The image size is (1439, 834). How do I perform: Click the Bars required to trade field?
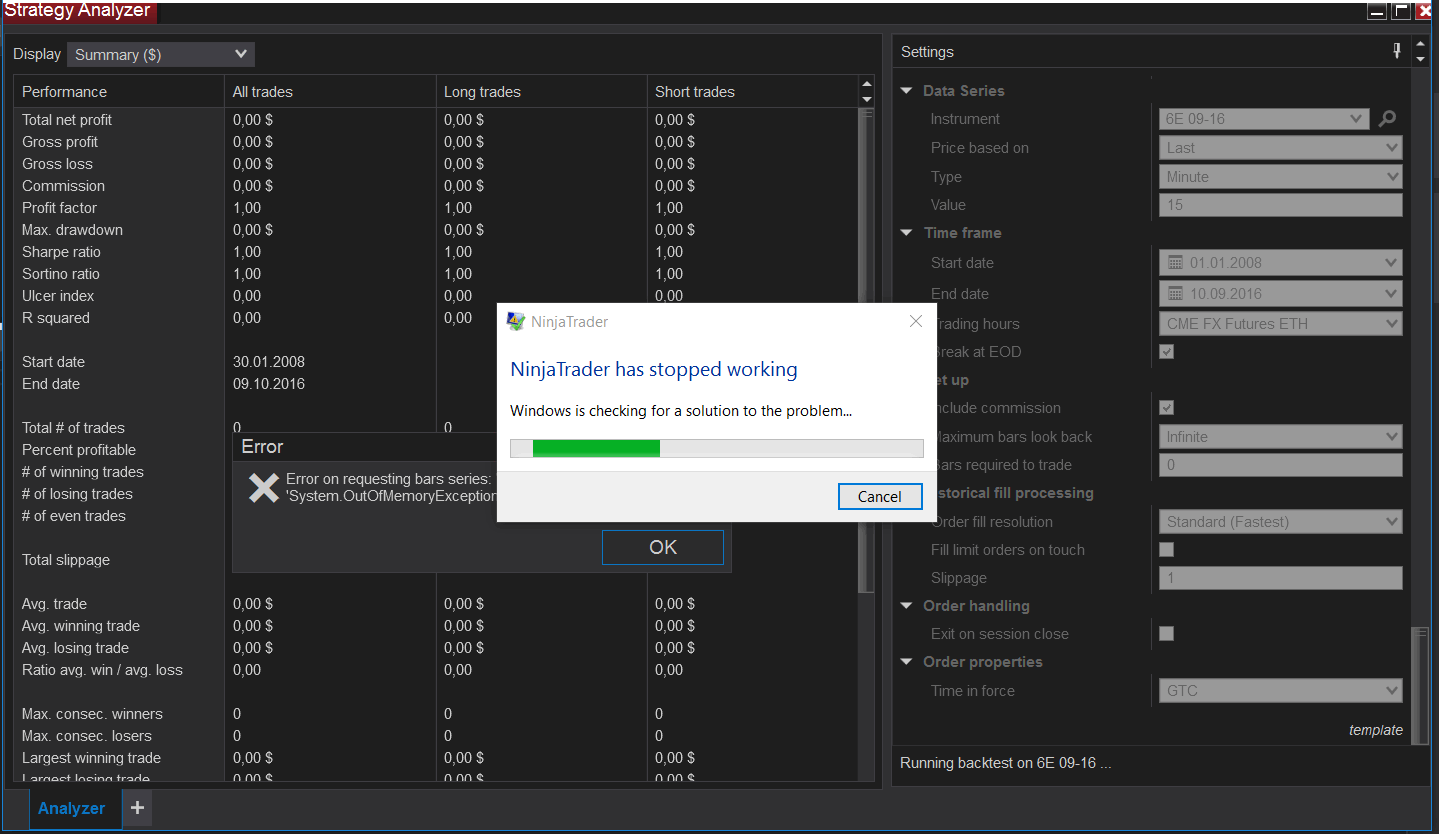[x=1281, y=465]
